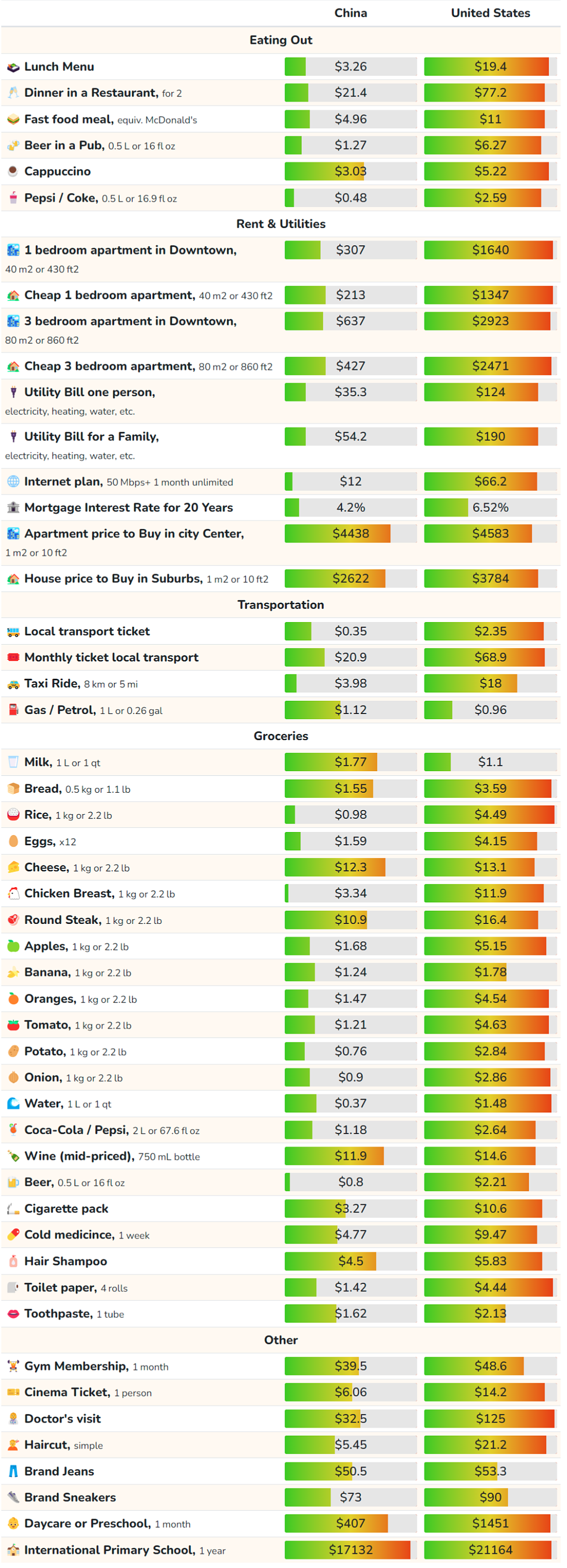Click the Cappuccino cup icon

pos(13,172)
